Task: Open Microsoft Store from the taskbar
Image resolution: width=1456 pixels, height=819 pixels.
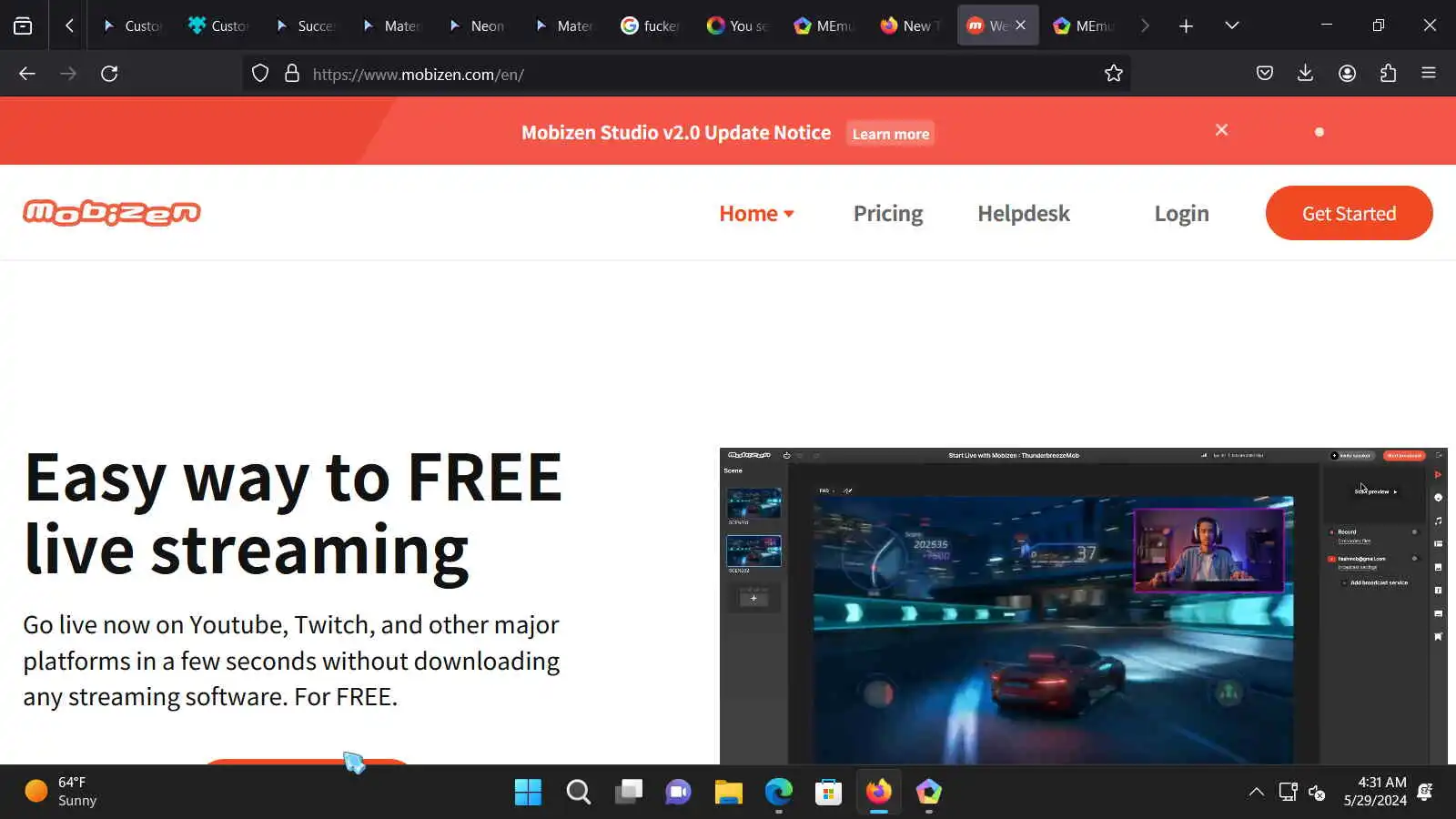Action: click(x=828, y=792)
